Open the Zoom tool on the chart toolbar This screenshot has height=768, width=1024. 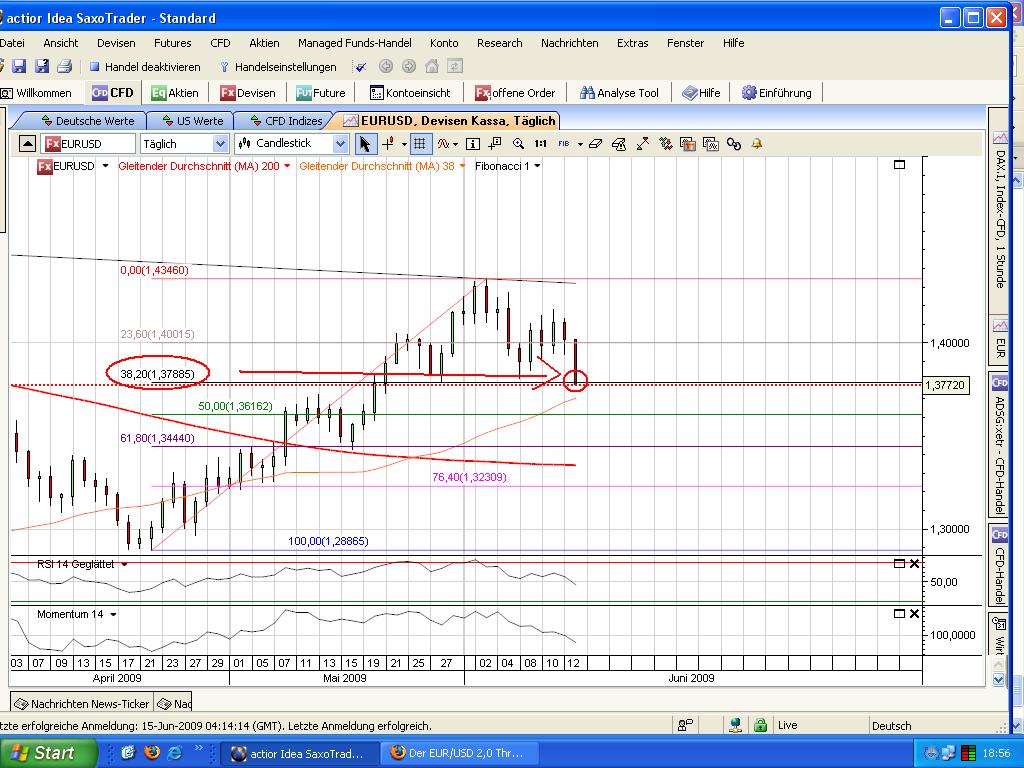519,144
